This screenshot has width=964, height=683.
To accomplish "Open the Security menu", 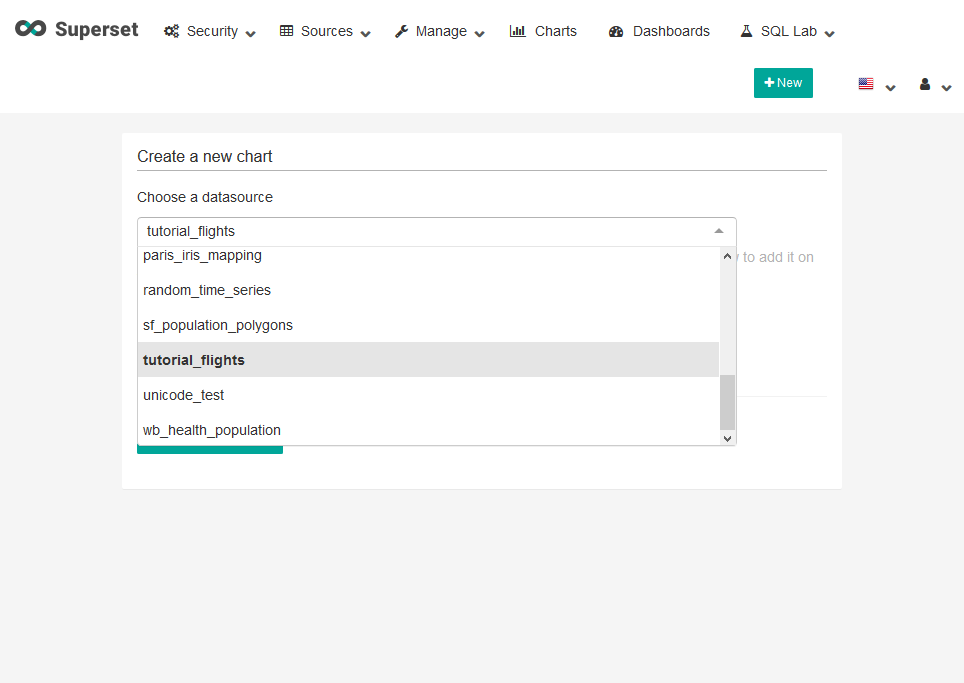I will pos(209,32).
